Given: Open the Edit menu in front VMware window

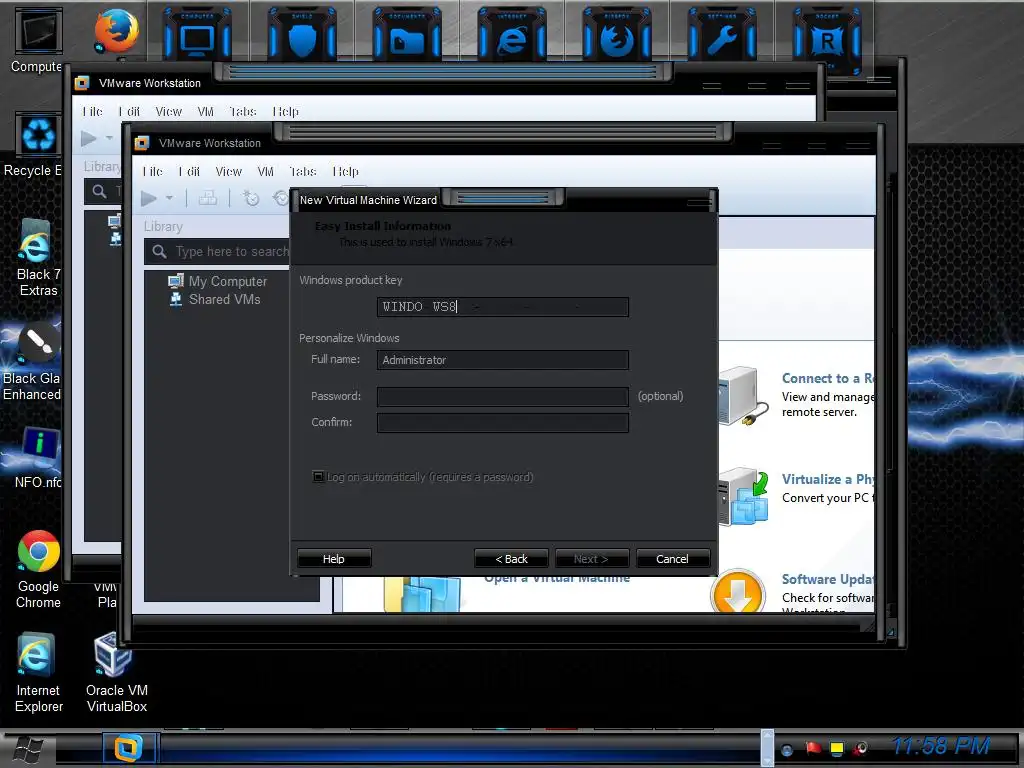Looking at the screenshot, I should coord(189,171).
